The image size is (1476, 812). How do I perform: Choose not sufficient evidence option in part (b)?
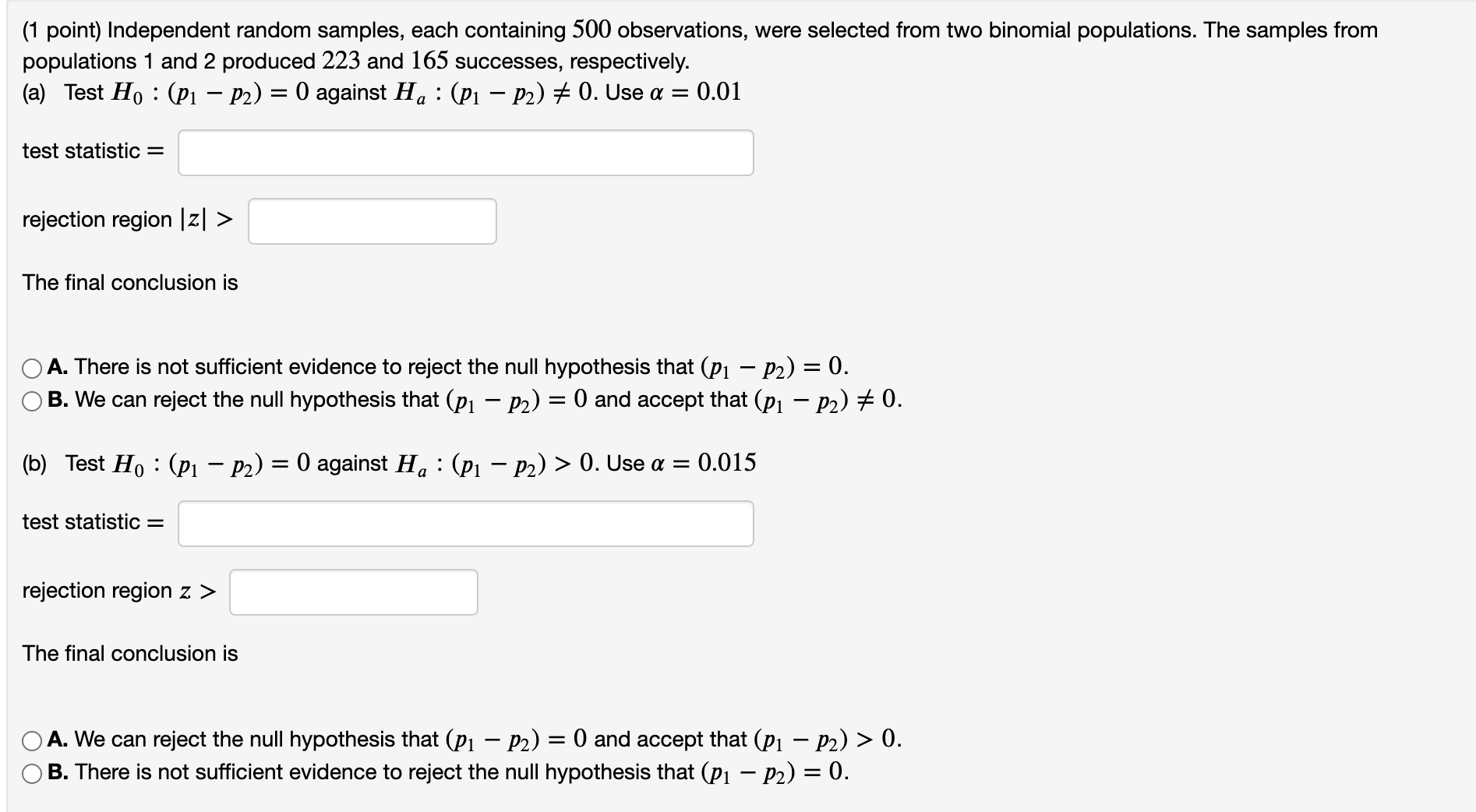32,772
